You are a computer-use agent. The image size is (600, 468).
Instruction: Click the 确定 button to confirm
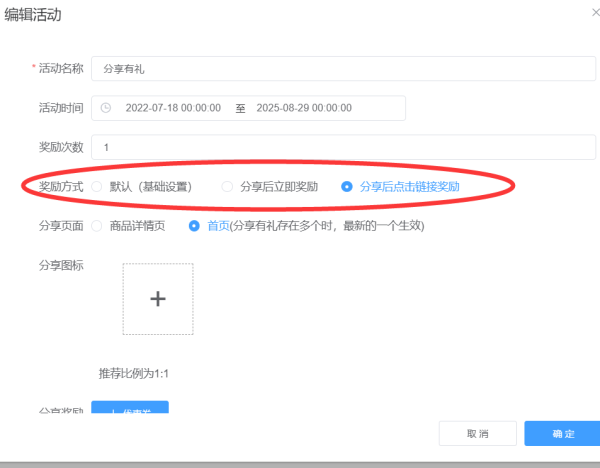click(x=562, y=434)
